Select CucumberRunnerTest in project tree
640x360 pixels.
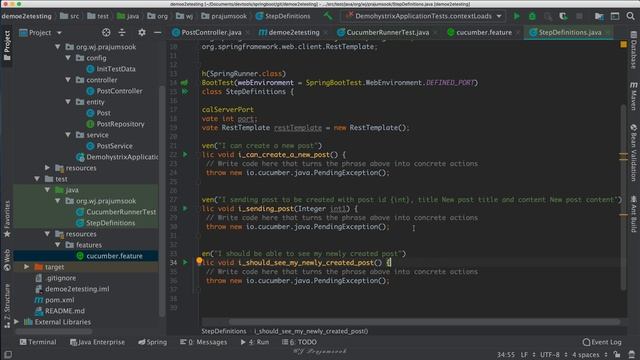coord(121,212)
